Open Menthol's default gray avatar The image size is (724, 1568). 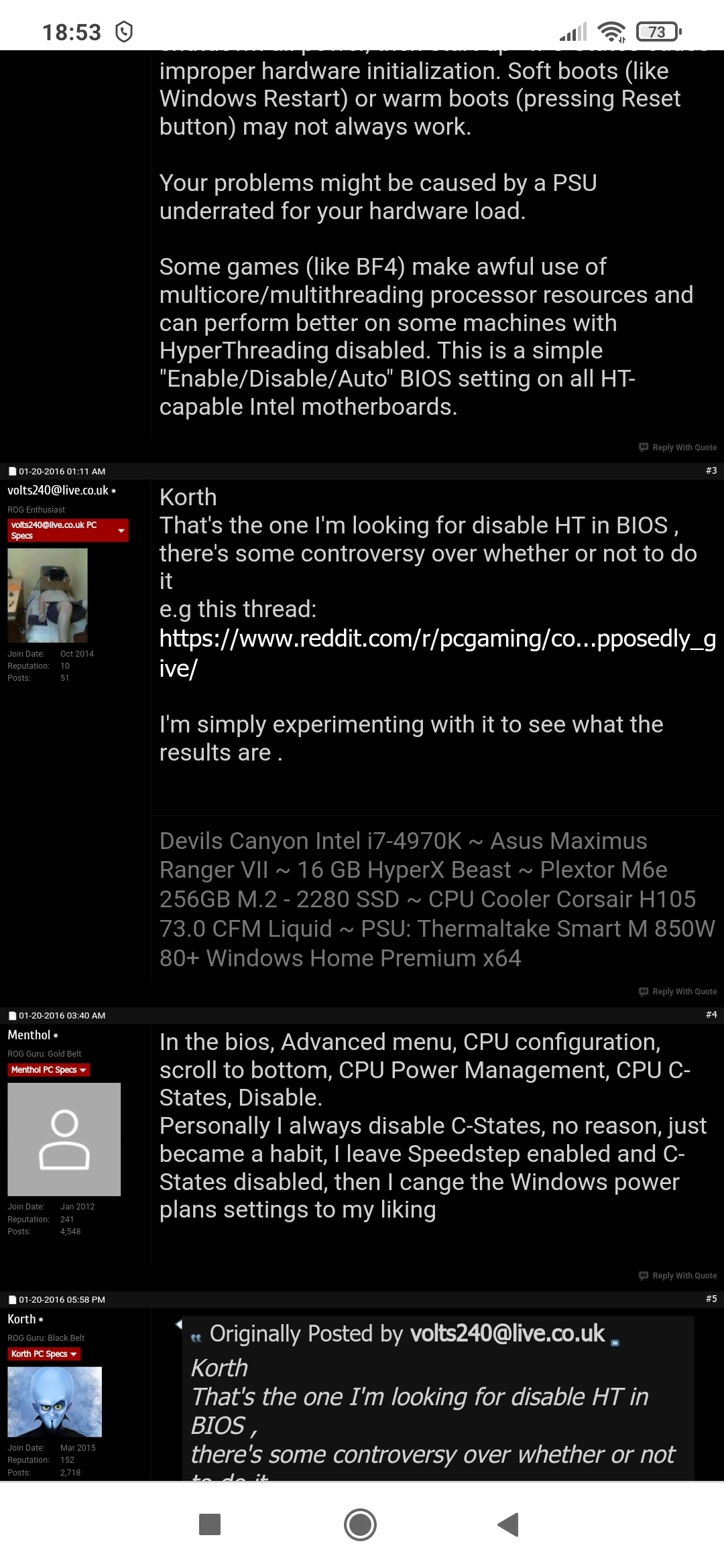64,1139
